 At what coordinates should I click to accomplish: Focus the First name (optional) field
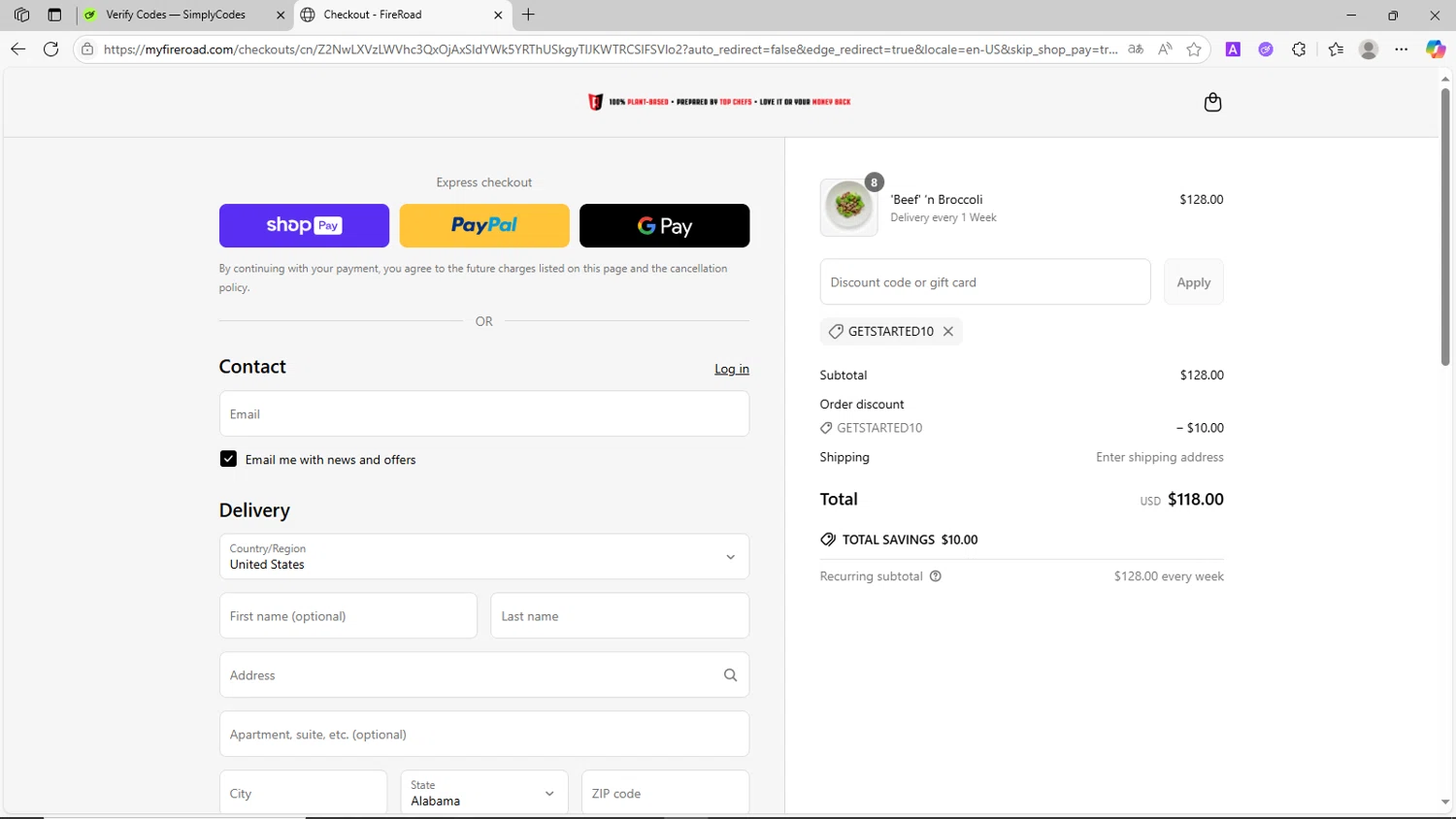[348, 616]
